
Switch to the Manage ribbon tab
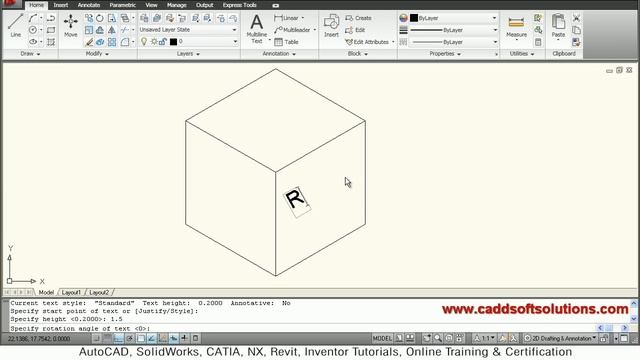click(x=177, y=5)
